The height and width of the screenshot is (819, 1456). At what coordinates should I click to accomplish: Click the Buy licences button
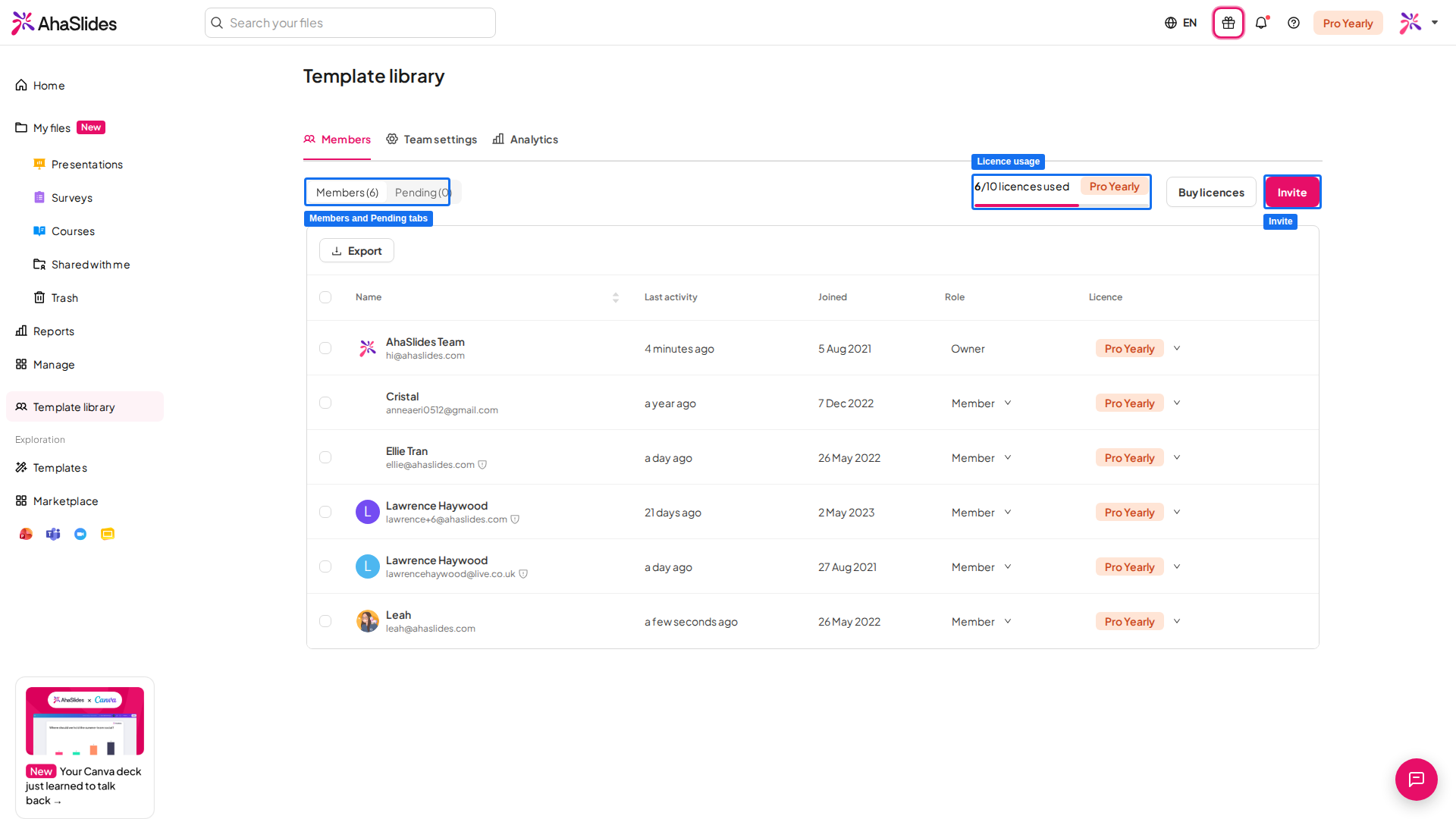(x=1211, y=193)
